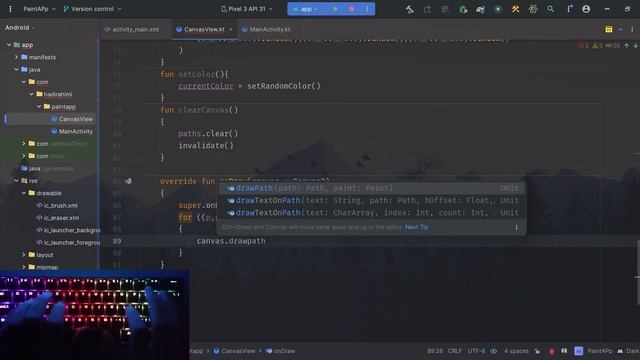The image size is (640, 360).
Task: Close the CanvasView.kt tab
Action: [x=231, y=29]
